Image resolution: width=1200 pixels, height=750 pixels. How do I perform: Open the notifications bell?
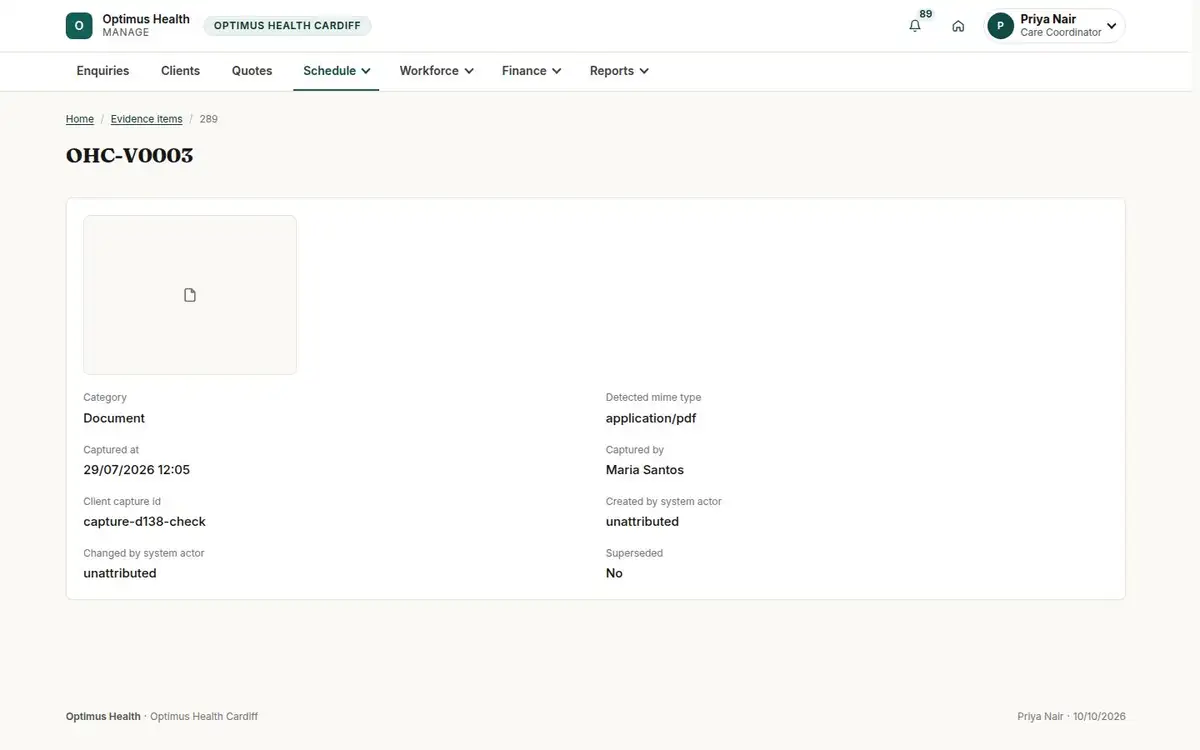click(915, 26)
